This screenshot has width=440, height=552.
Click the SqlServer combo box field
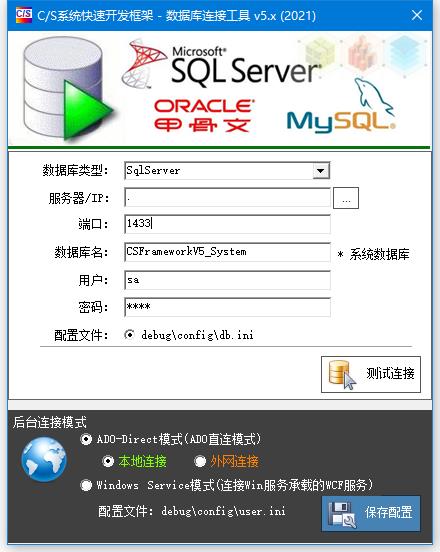tap(227, 171)
